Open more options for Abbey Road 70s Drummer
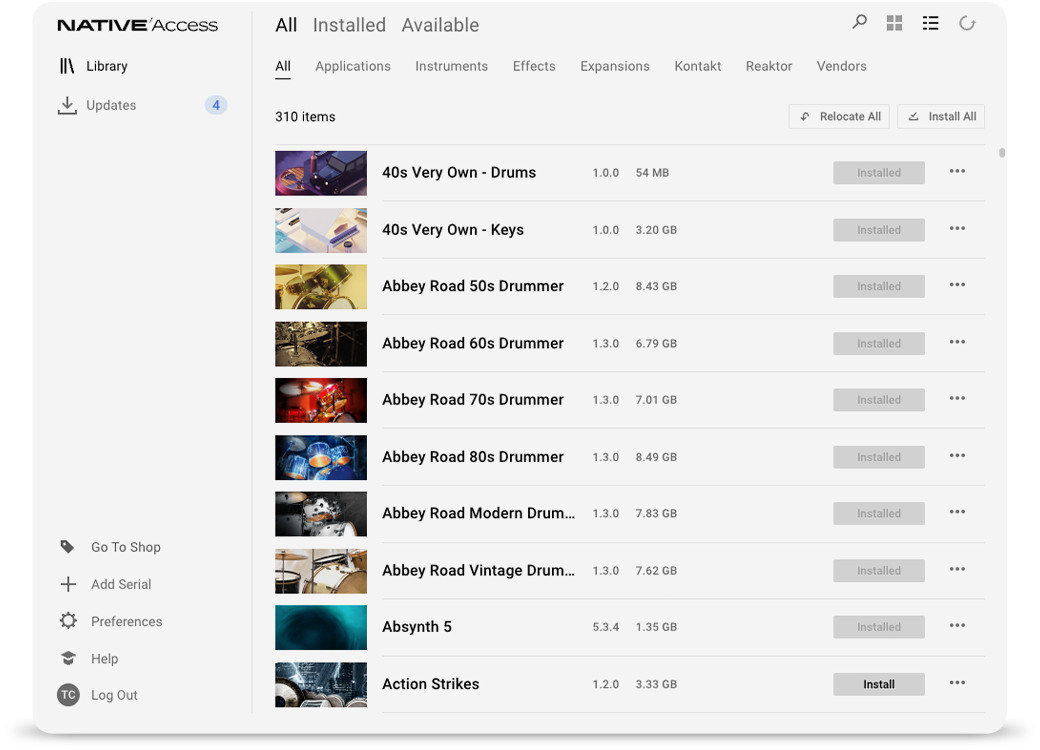The width and height of the screenshot is (1040, 750). [957, 398]
